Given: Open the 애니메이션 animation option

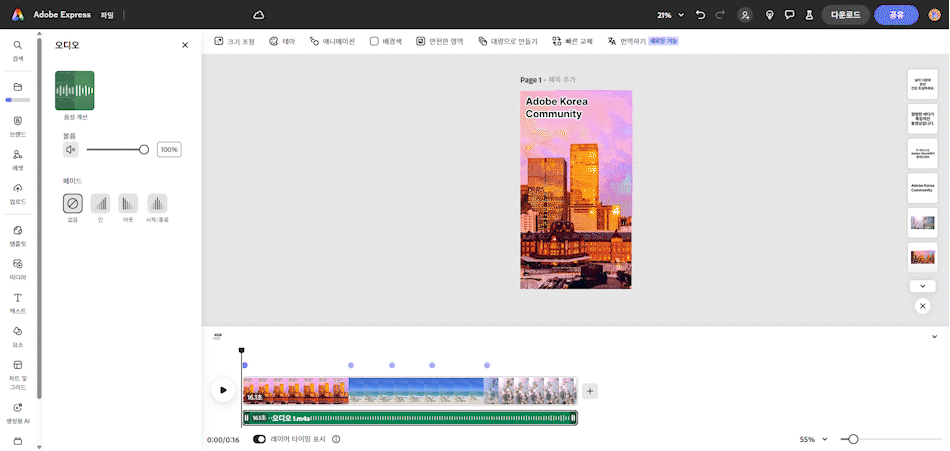Looking at the screenshot, I should pyautogui.click(x=332, y=41).
